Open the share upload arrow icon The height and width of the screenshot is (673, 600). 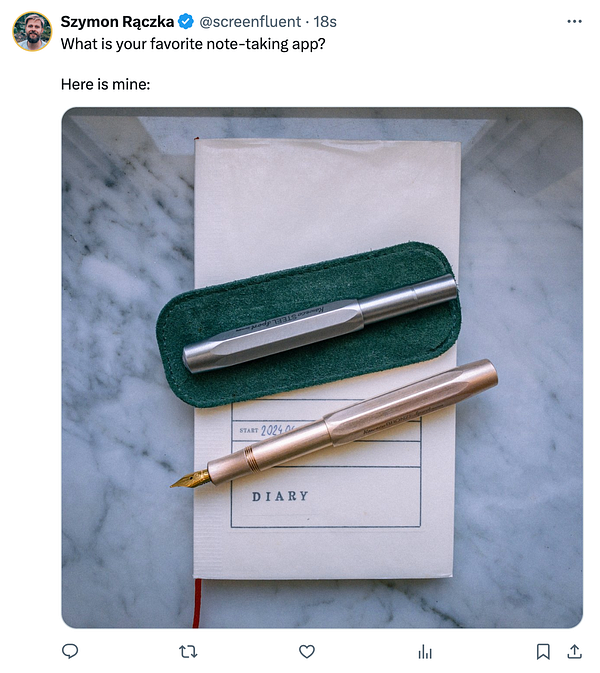[574, 652]
